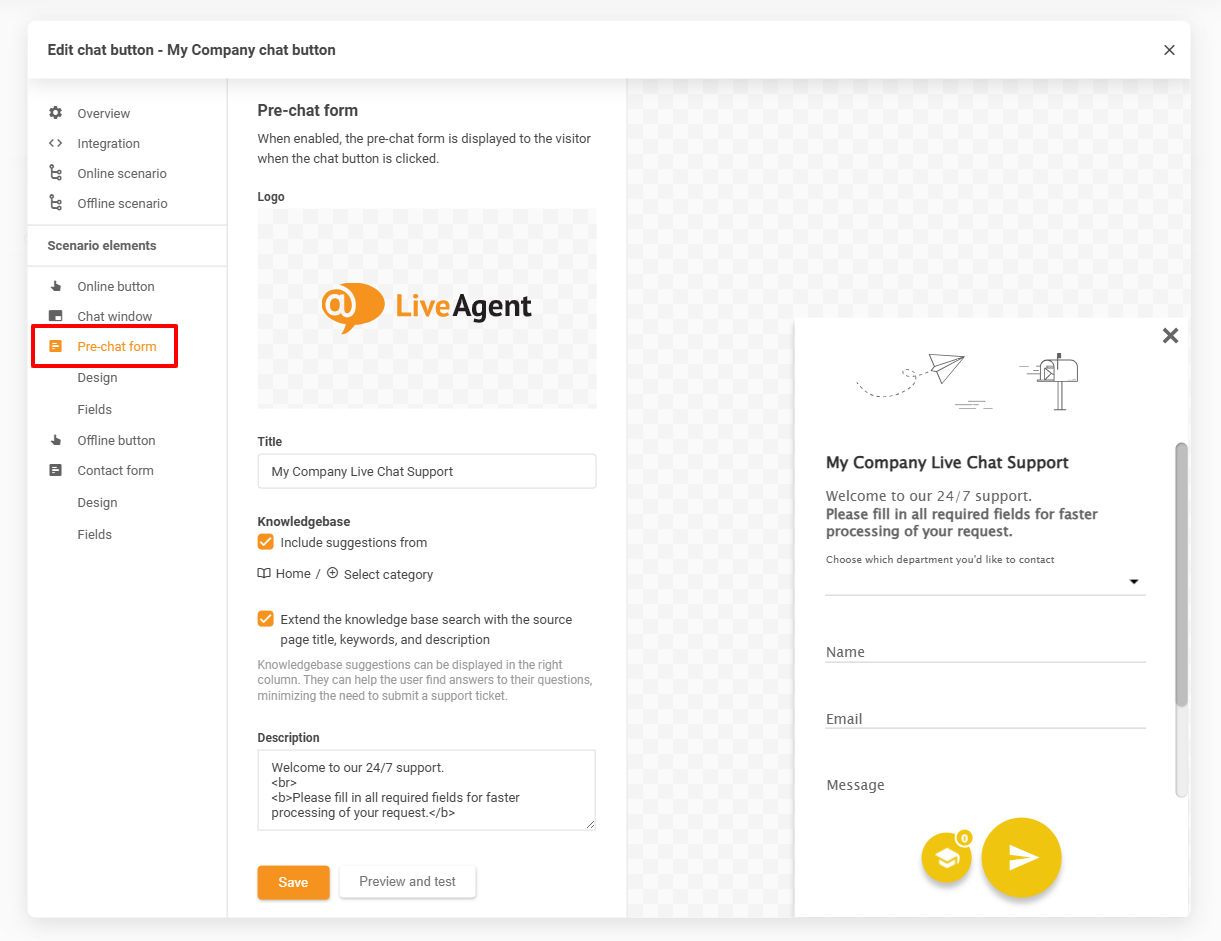The image size is (1221, 941).
Task: Click the Chat window icon in sidebar
Action: (x=56, y=316)
